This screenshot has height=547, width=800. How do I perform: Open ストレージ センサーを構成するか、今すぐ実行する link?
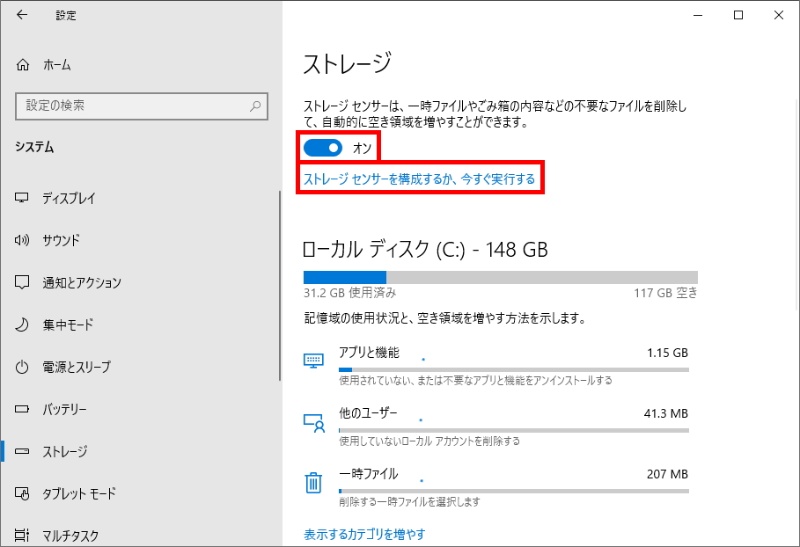pos(419,180)
